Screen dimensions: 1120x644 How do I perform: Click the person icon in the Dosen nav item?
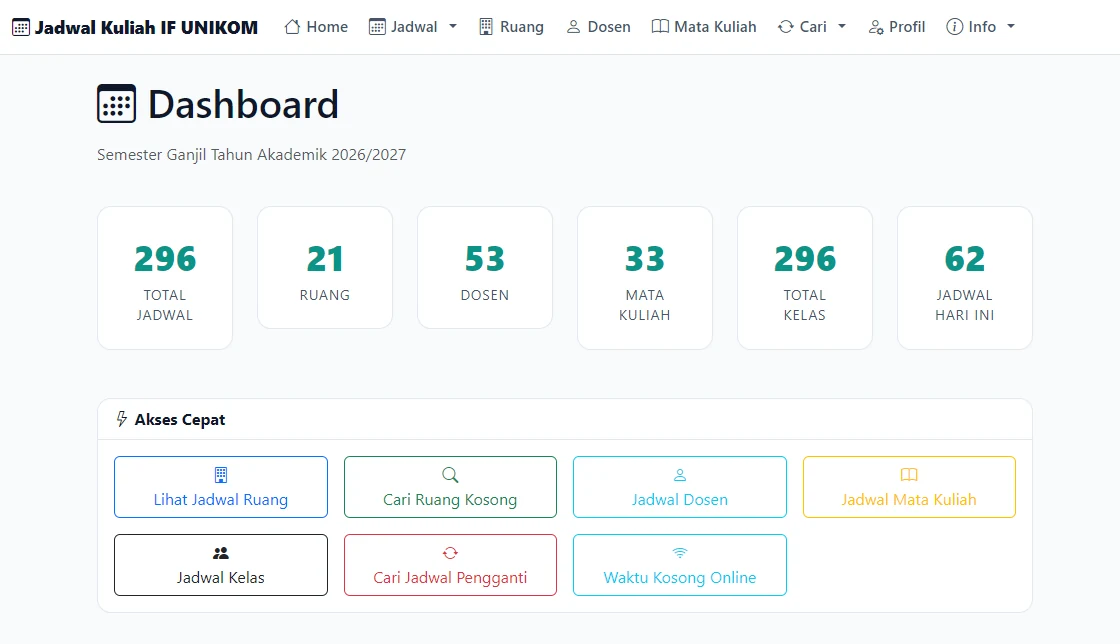(x=573, y=27)
